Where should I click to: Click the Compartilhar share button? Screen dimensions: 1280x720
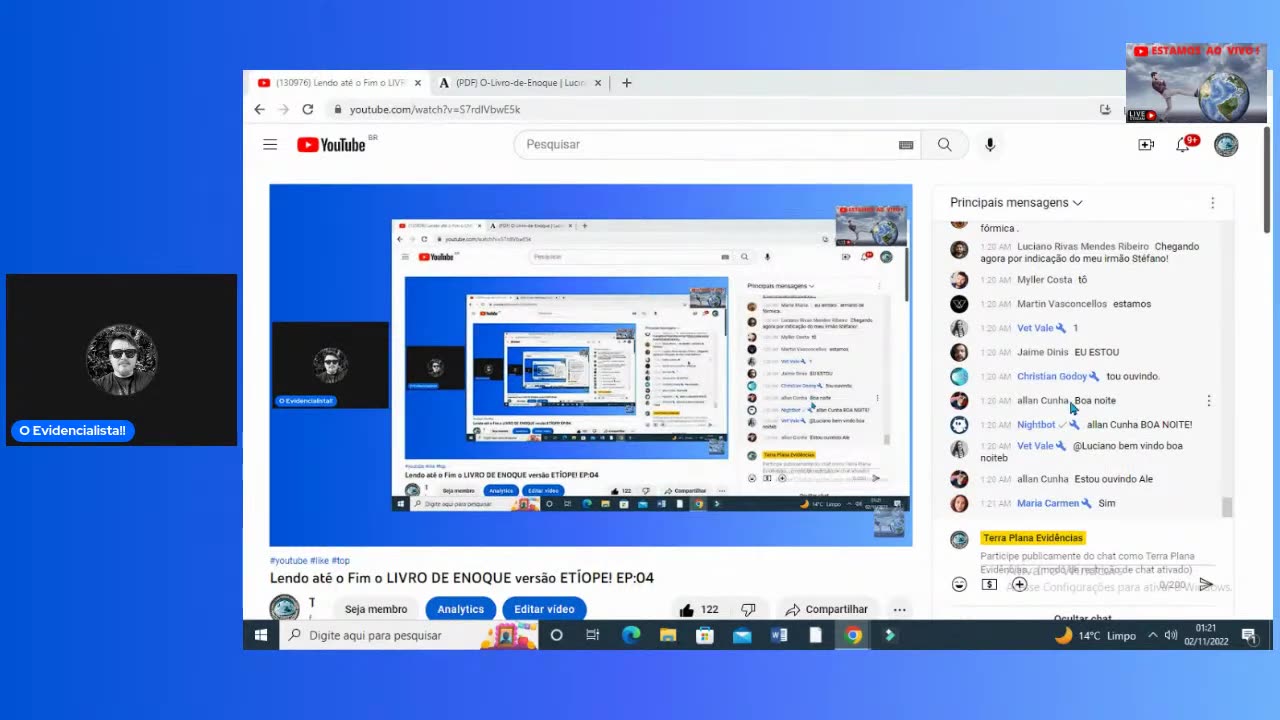(x=826, y=609)
